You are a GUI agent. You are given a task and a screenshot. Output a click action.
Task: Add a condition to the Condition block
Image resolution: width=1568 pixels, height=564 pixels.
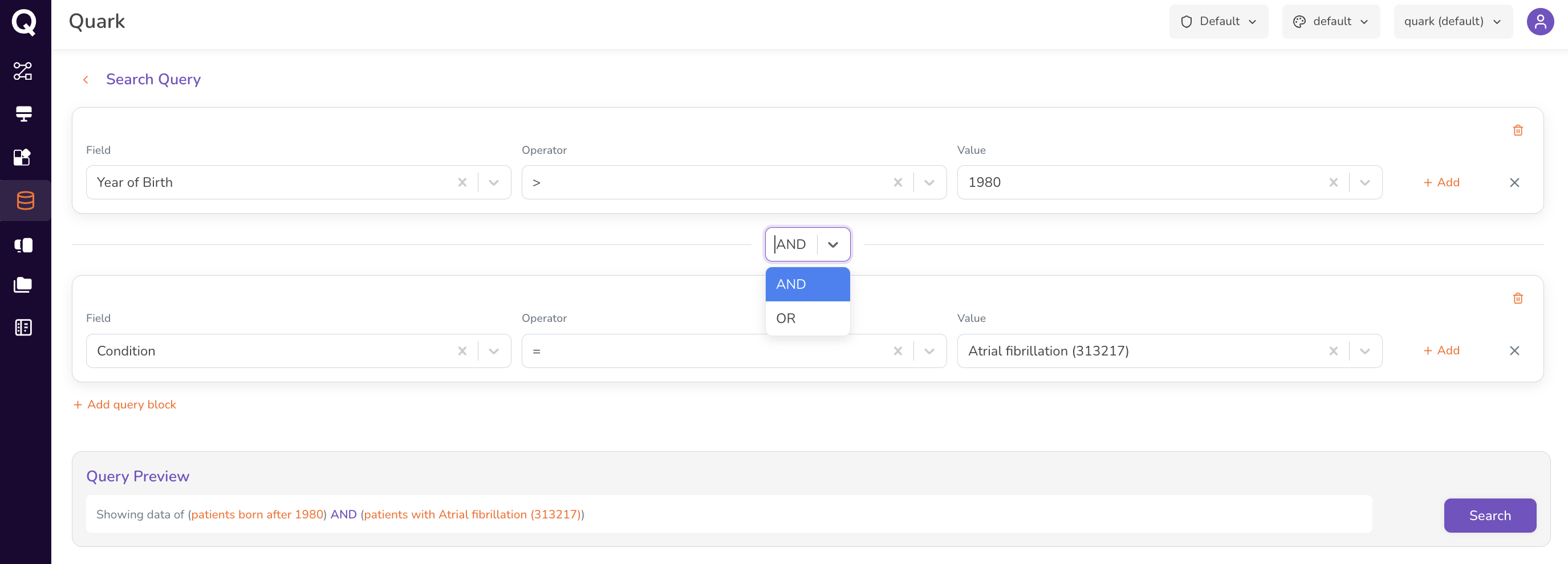[1441, 350]
